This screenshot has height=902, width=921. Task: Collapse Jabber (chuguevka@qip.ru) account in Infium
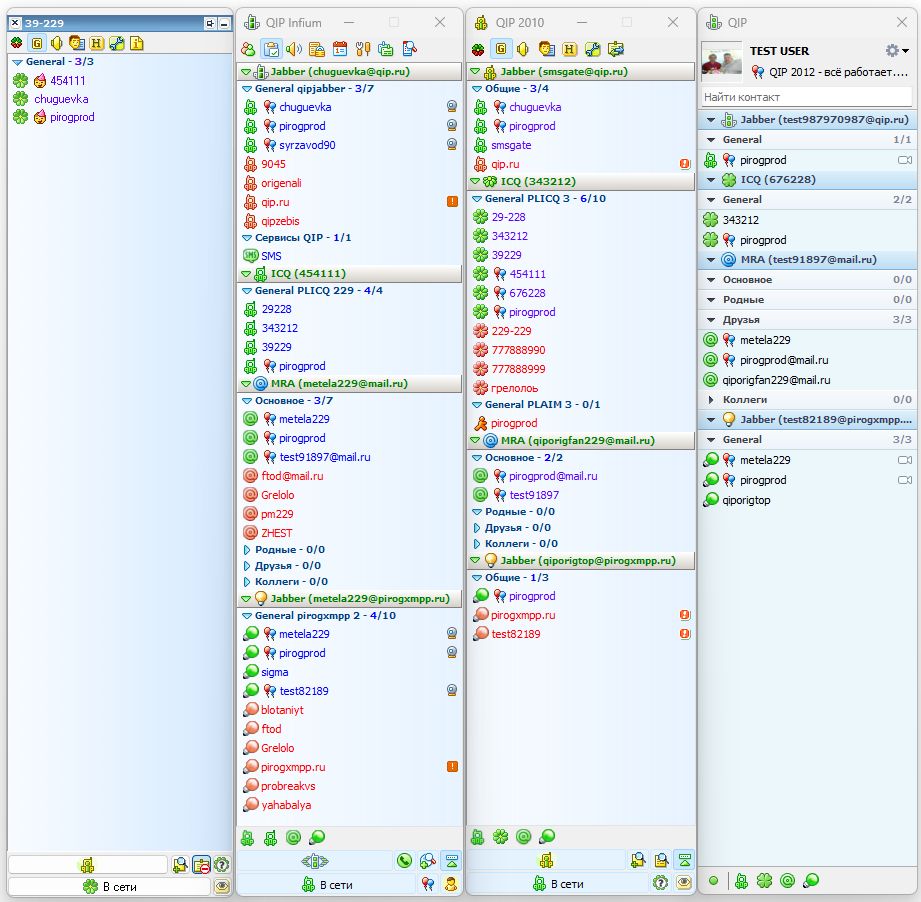[x=246, y=72]
